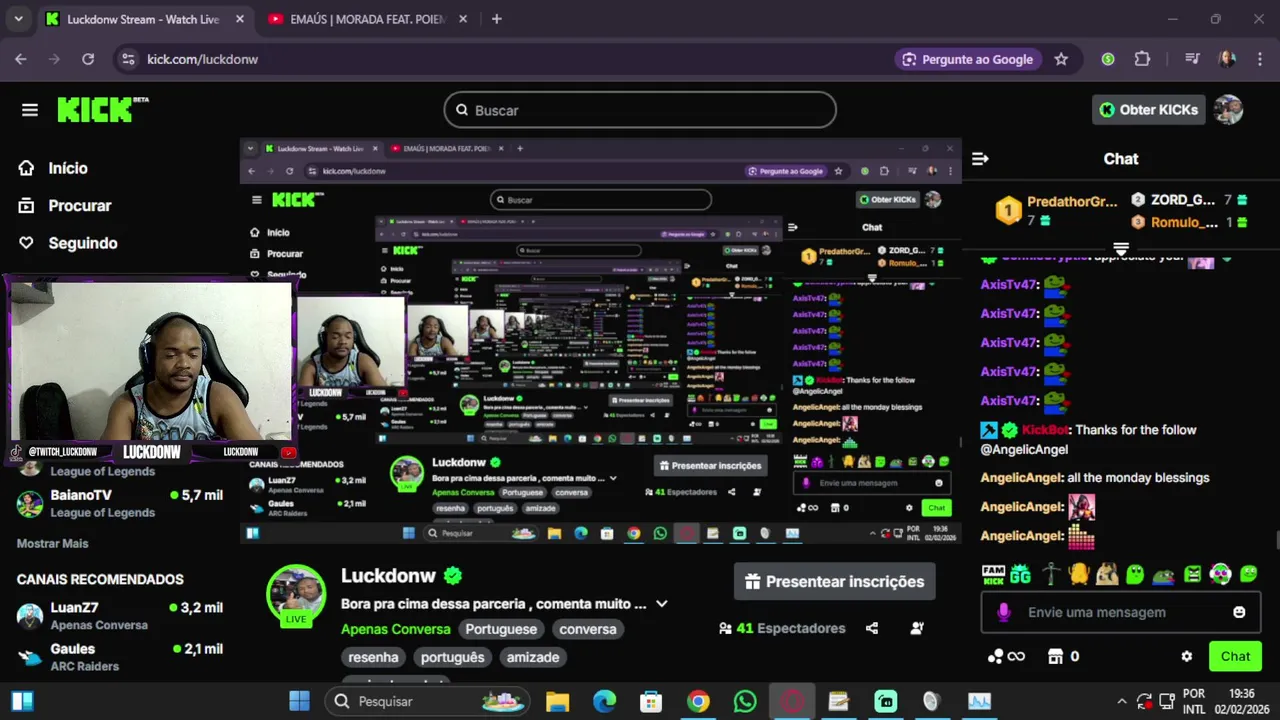1280x720 pixels.
Task: Open Seguindo in sidebar
Action: coord(83,243)
